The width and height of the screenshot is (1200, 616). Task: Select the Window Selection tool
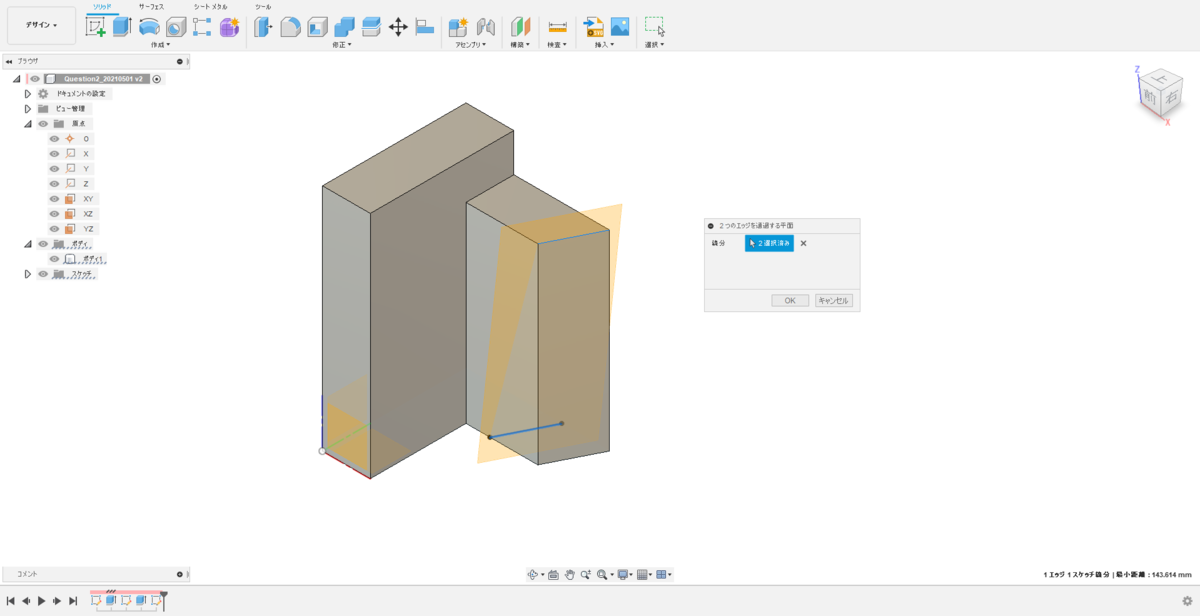655,27
